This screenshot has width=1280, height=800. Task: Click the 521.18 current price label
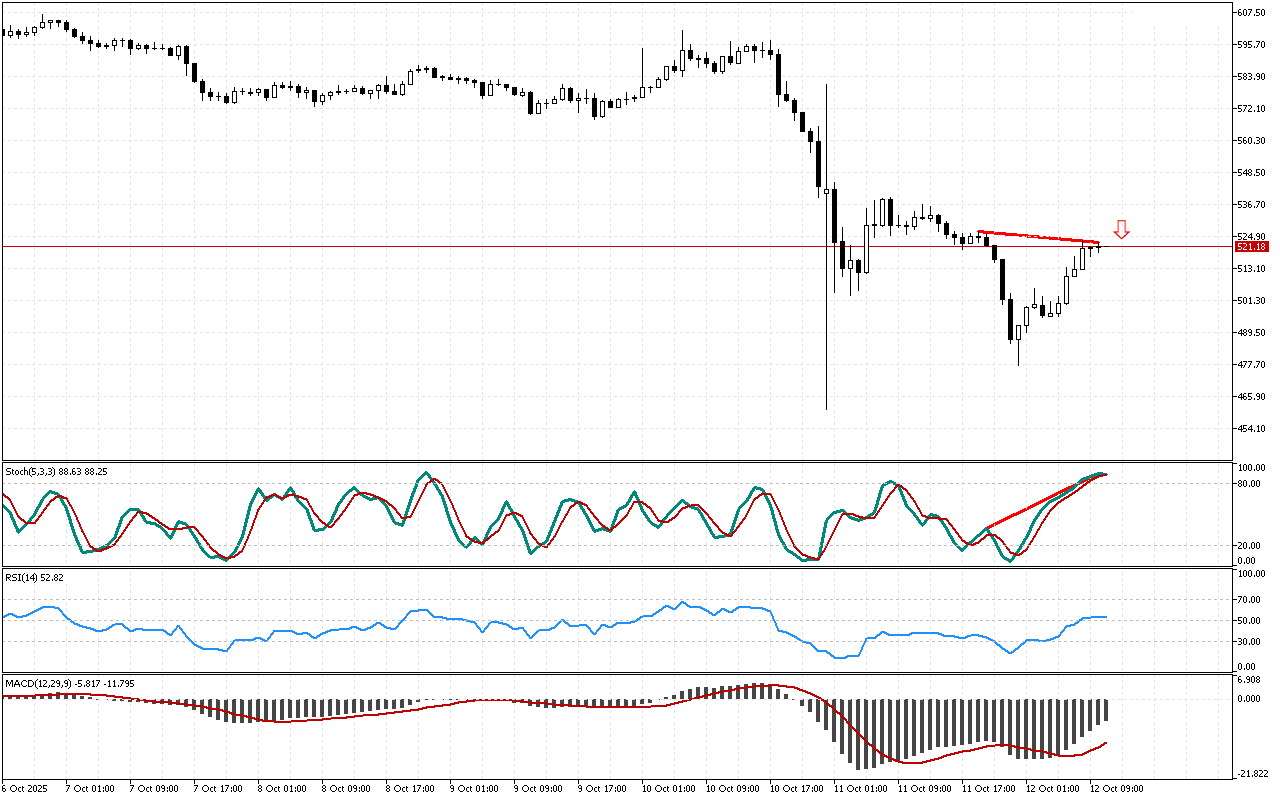point(1252,246)
